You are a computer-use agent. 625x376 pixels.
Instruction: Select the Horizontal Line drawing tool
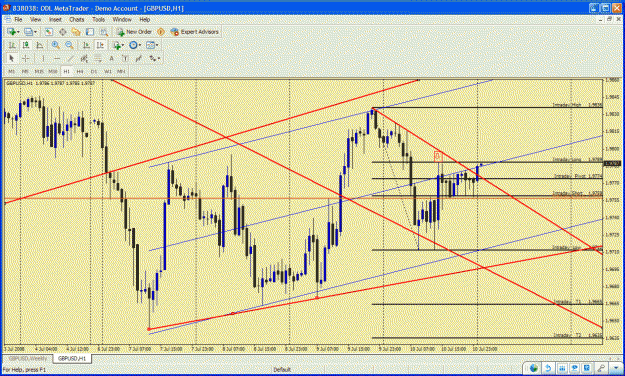[57, 59]
